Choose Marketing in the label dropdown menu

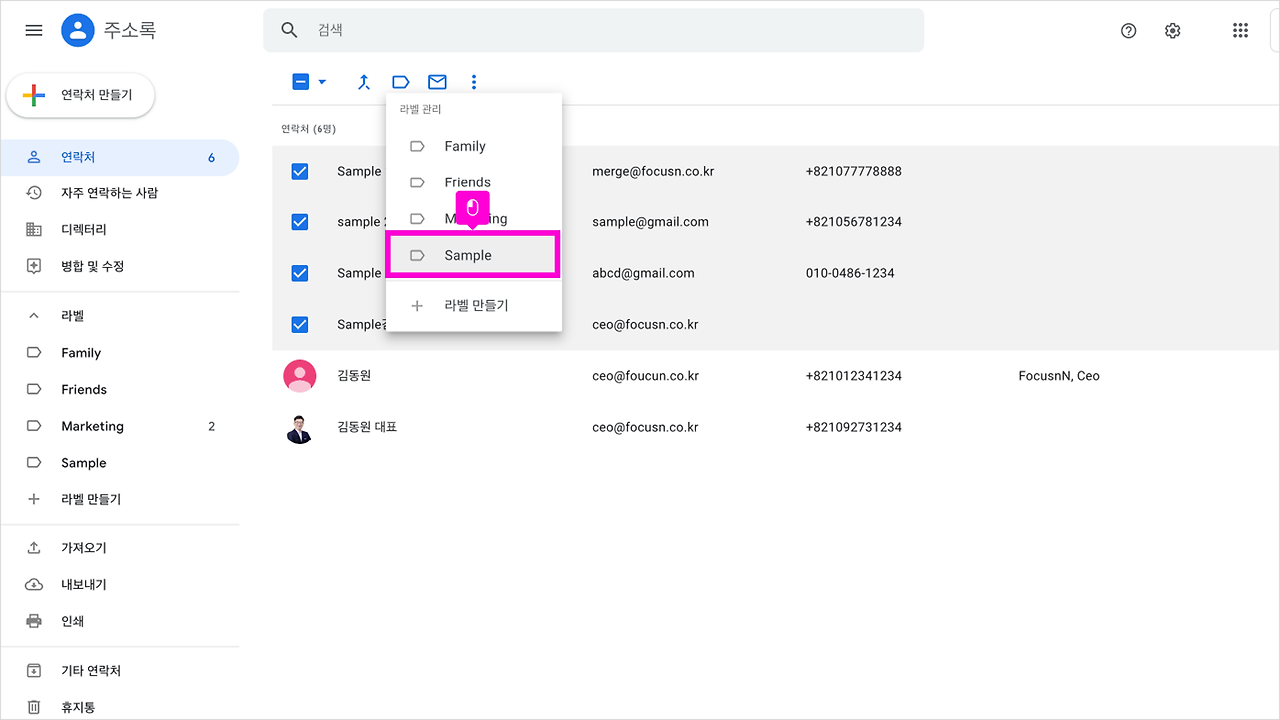[x=474, y=219]
